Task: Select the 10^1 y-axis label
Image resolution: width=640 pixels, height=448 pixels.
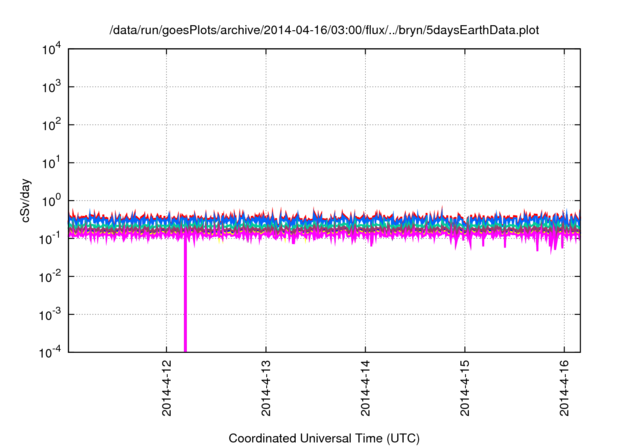Action: click(x=51, y=163)
